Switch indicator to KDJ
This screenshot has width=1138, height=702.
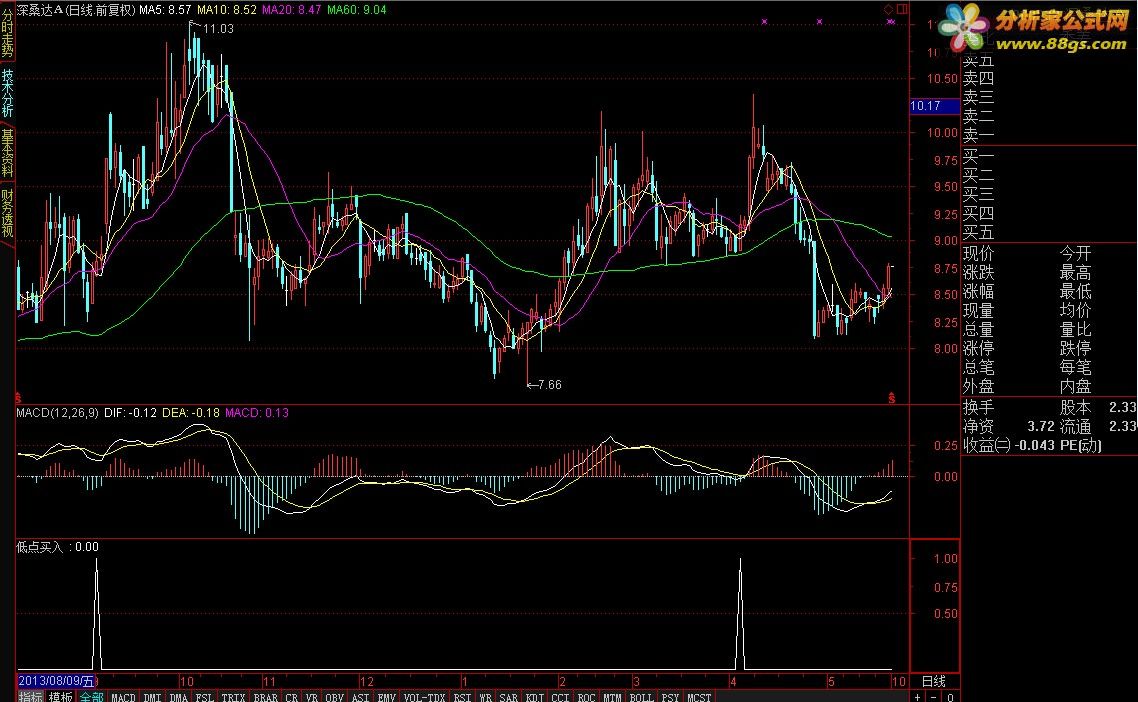535,697
